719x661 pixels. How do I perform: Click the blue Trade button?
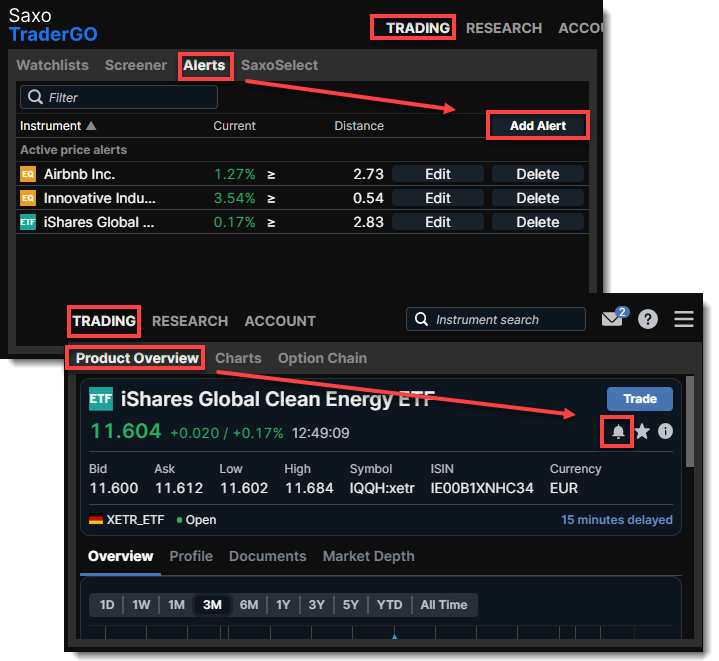tap(640, 399)
